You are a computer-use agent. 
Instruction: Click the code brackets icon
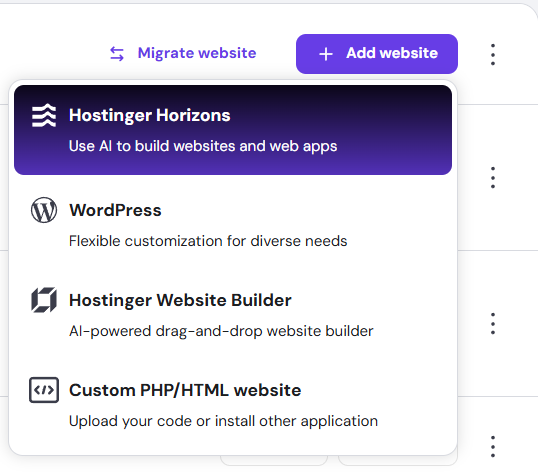click(44, 390)
